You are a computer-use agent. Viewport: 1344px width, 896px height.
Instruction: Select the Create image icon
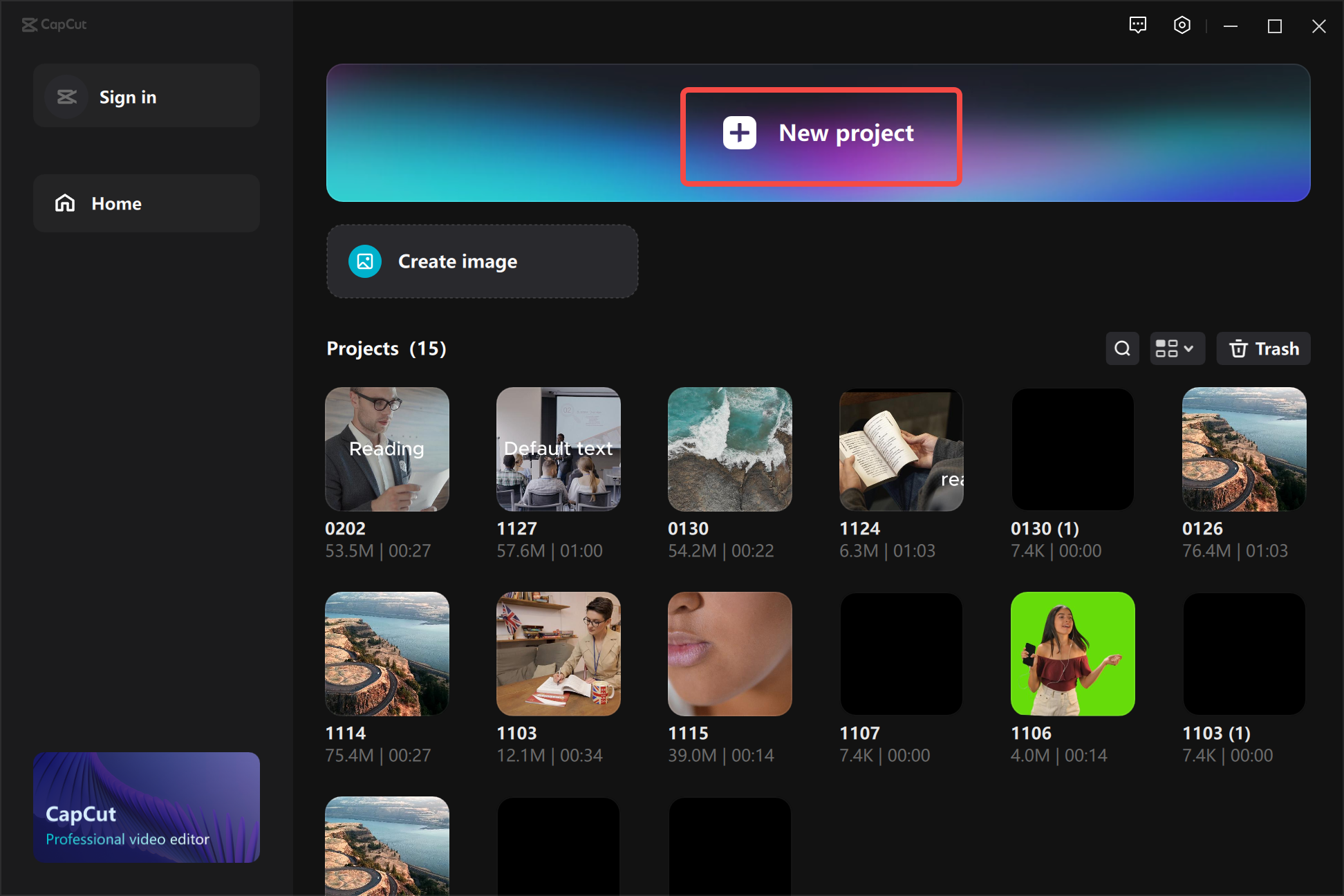click(365, 261)
